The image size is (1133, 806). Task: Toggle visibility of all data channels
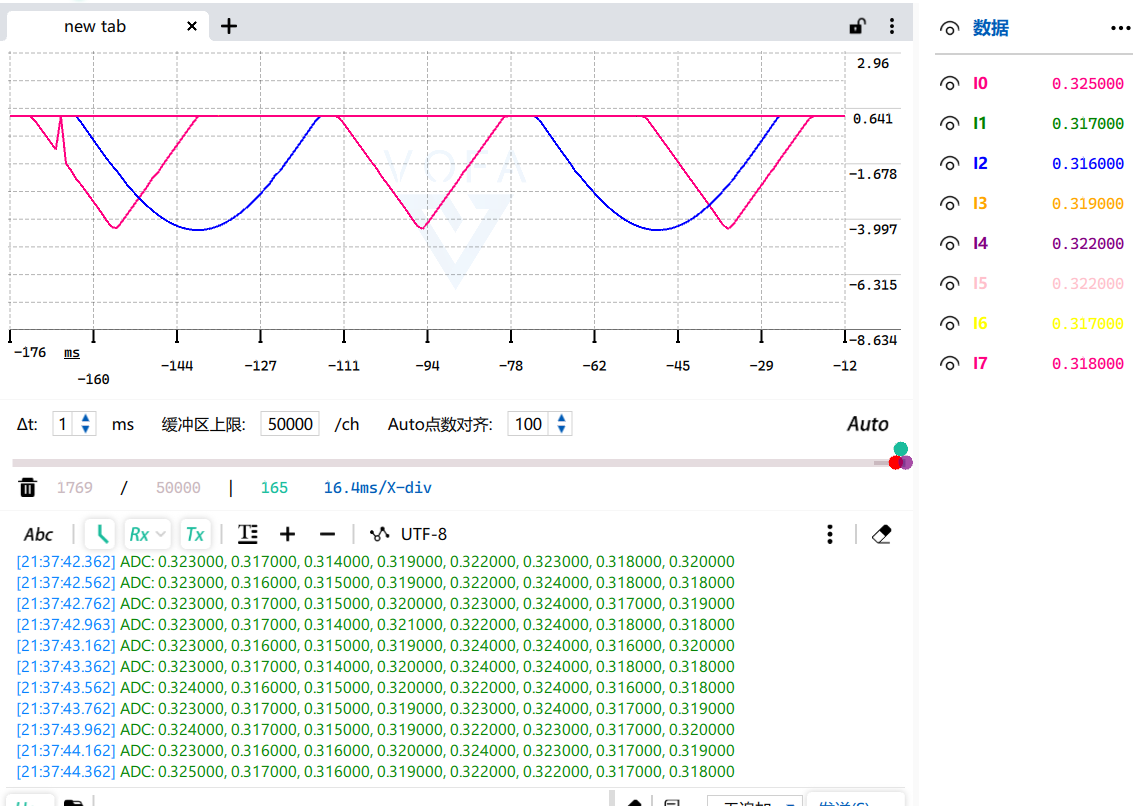click(949, 28)
